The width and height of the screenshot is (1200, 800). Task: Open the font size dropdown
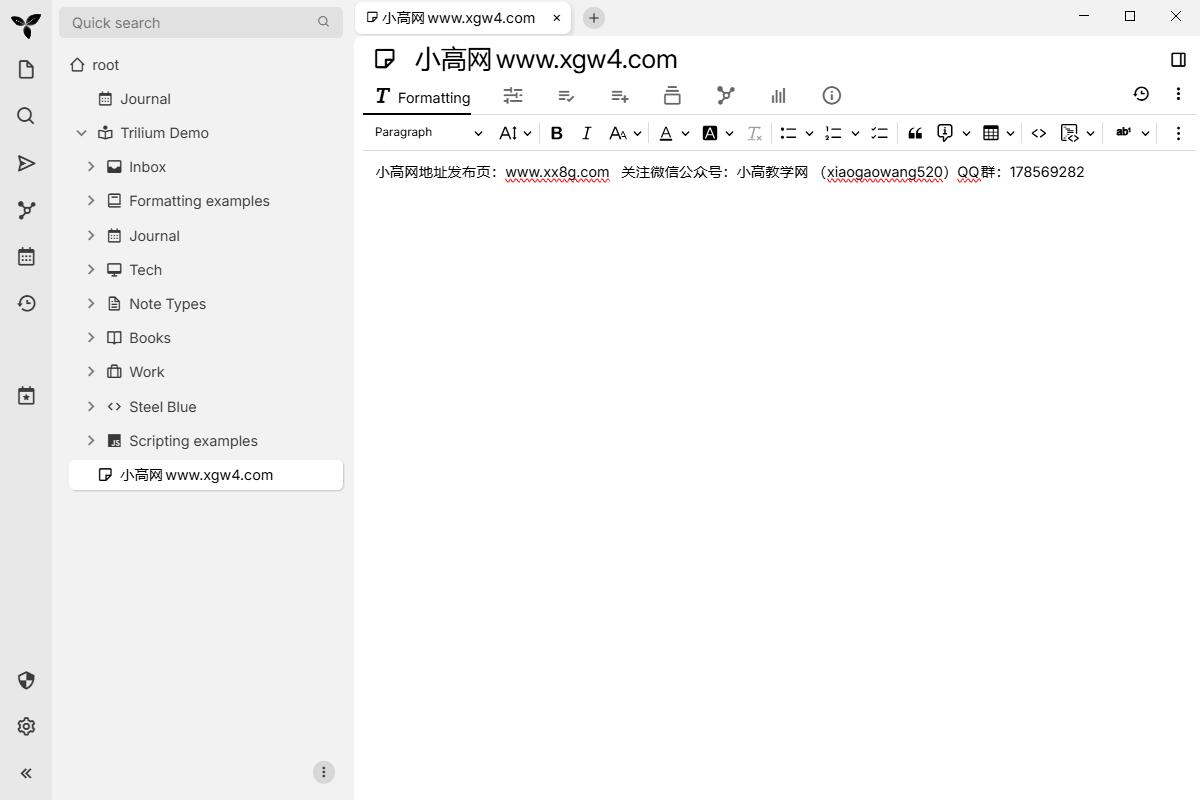pos(515,133)
